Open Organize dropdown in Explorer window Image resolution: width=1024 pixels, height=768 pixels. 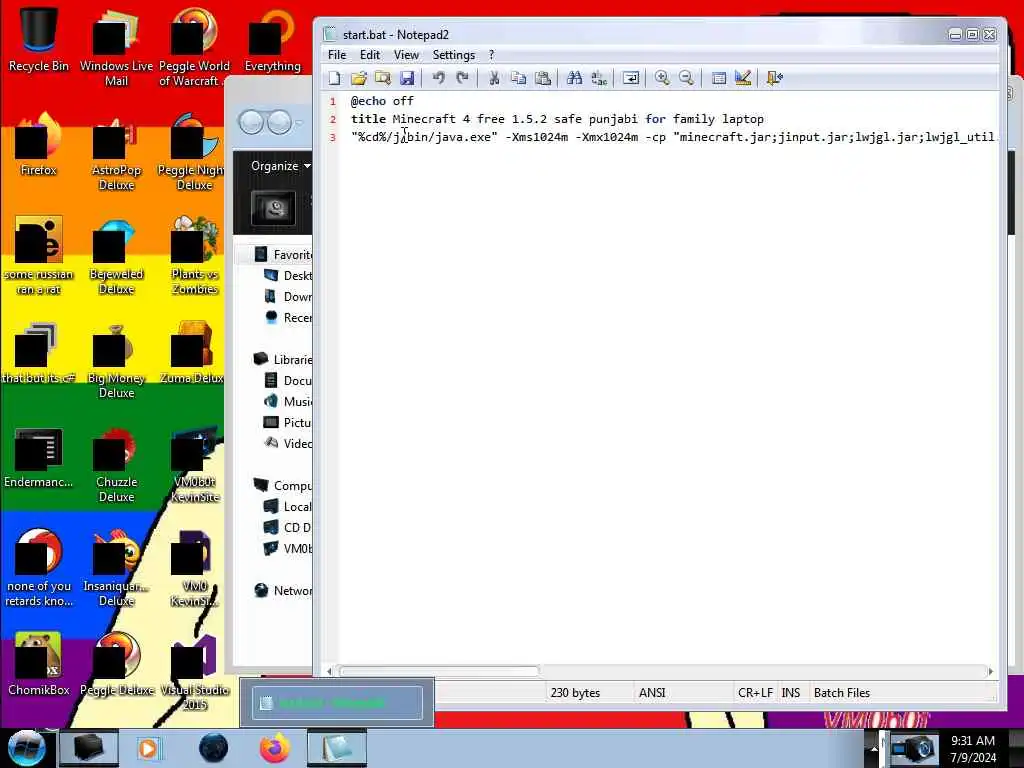(x=280, y=166)
